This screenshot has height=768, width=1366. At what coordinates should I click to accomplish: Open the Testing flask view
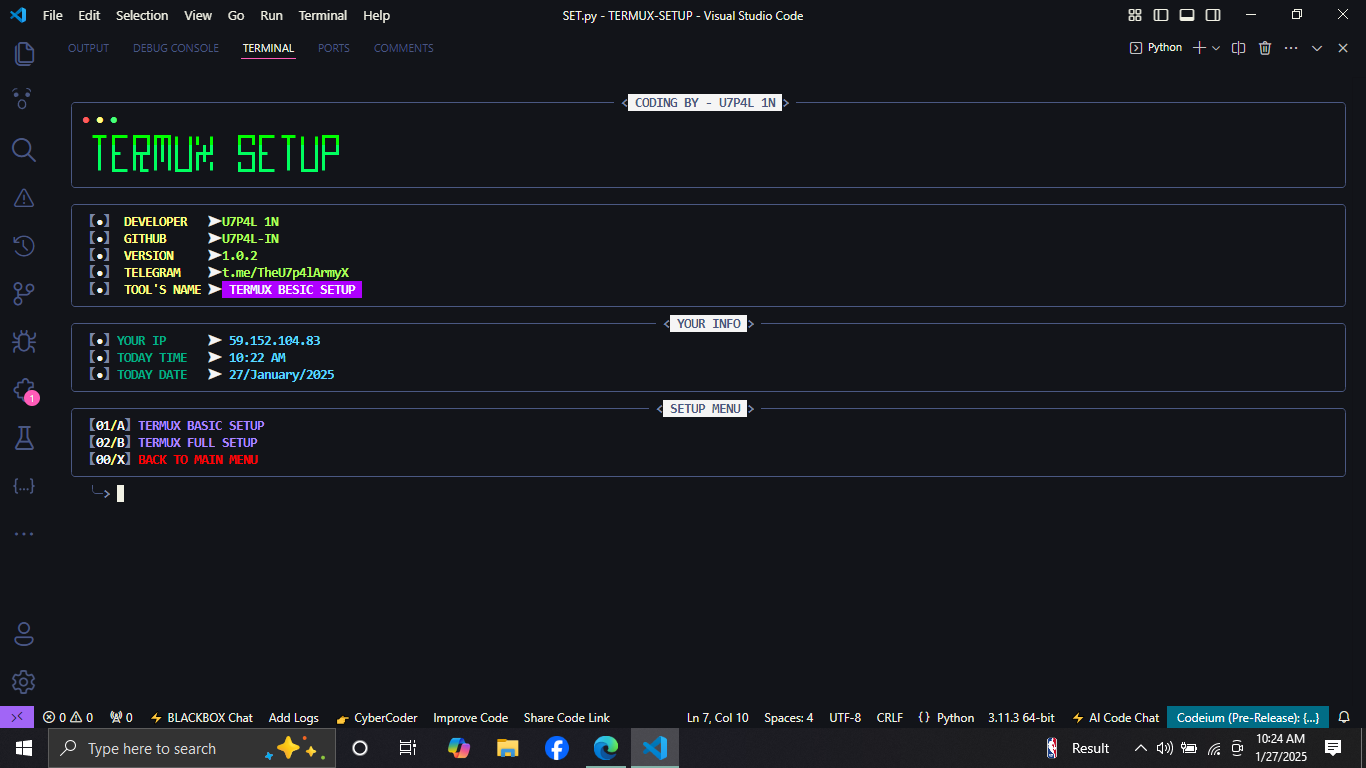pos(24,438)
